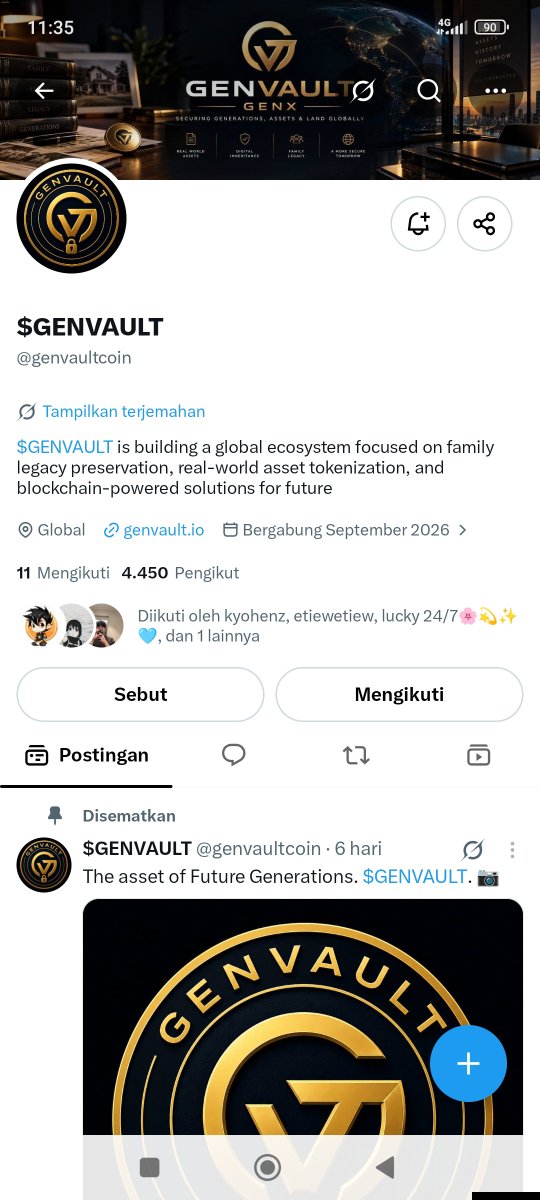Screen dimensions: 540x1200
Task: View the 4.450 Pengikut followers list
Action: coord(180,573)
